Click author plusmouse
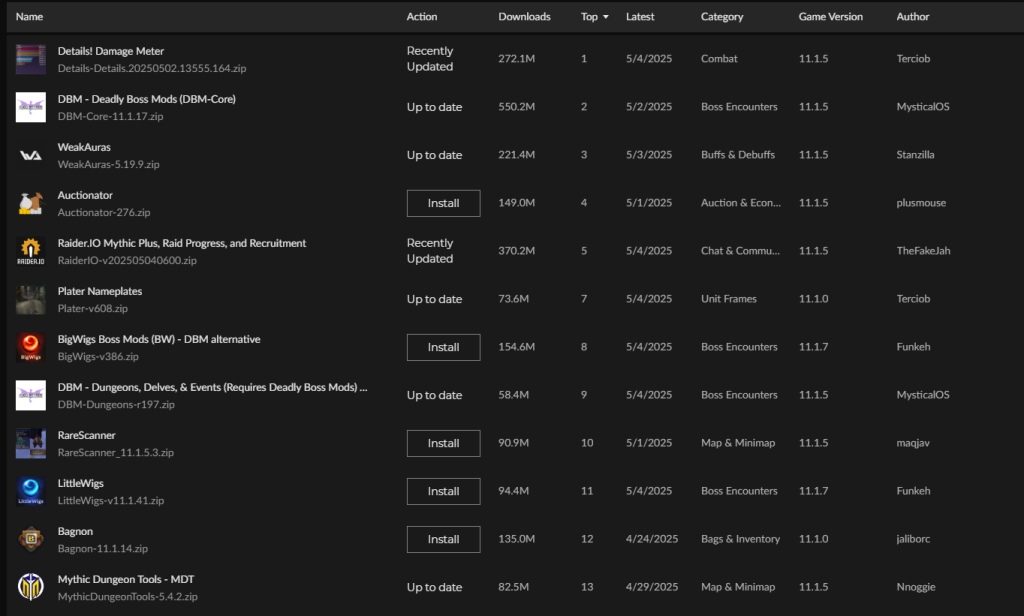1024x616 pixels. (x=921, y=203)
